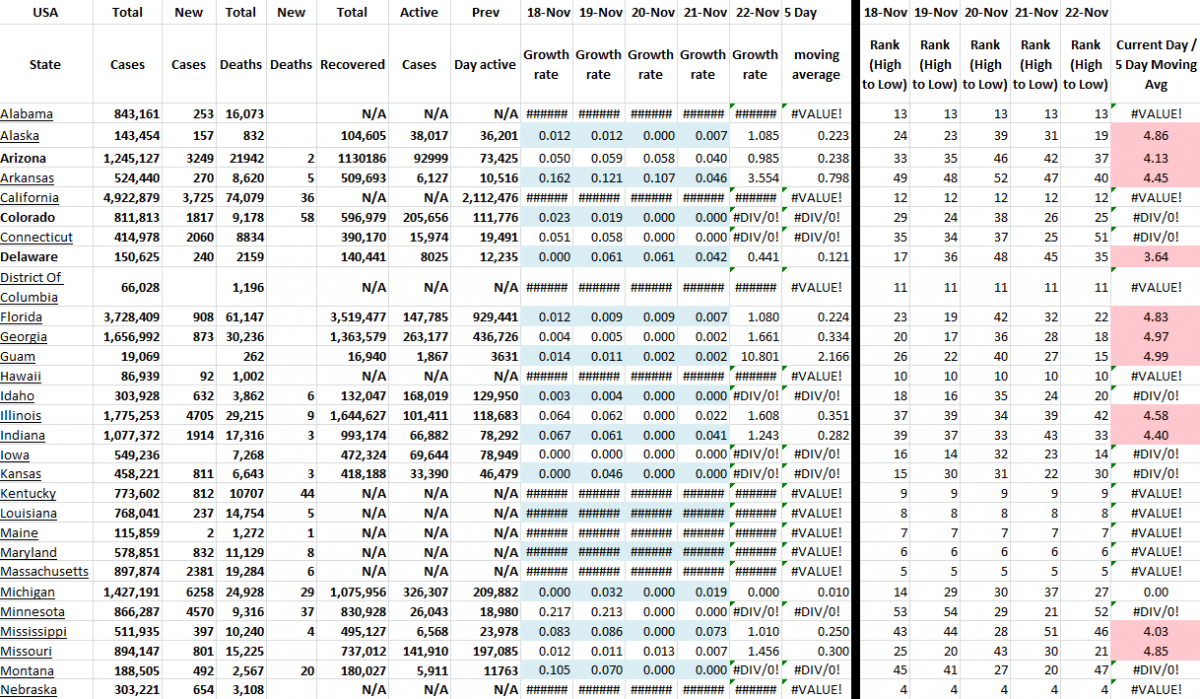The width and height of the screenshot is (1200, 699).
Task: Select the Guam state link
Action: point(17,356)
